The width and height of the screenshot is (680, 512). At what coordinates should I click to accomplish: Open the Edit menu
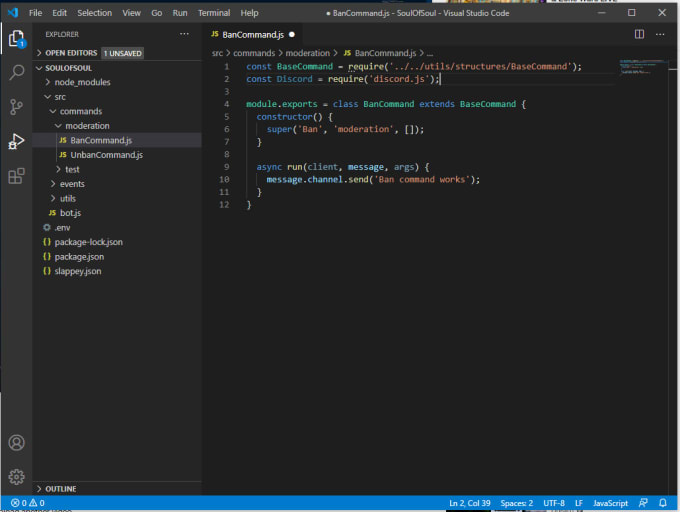point(59,13)
